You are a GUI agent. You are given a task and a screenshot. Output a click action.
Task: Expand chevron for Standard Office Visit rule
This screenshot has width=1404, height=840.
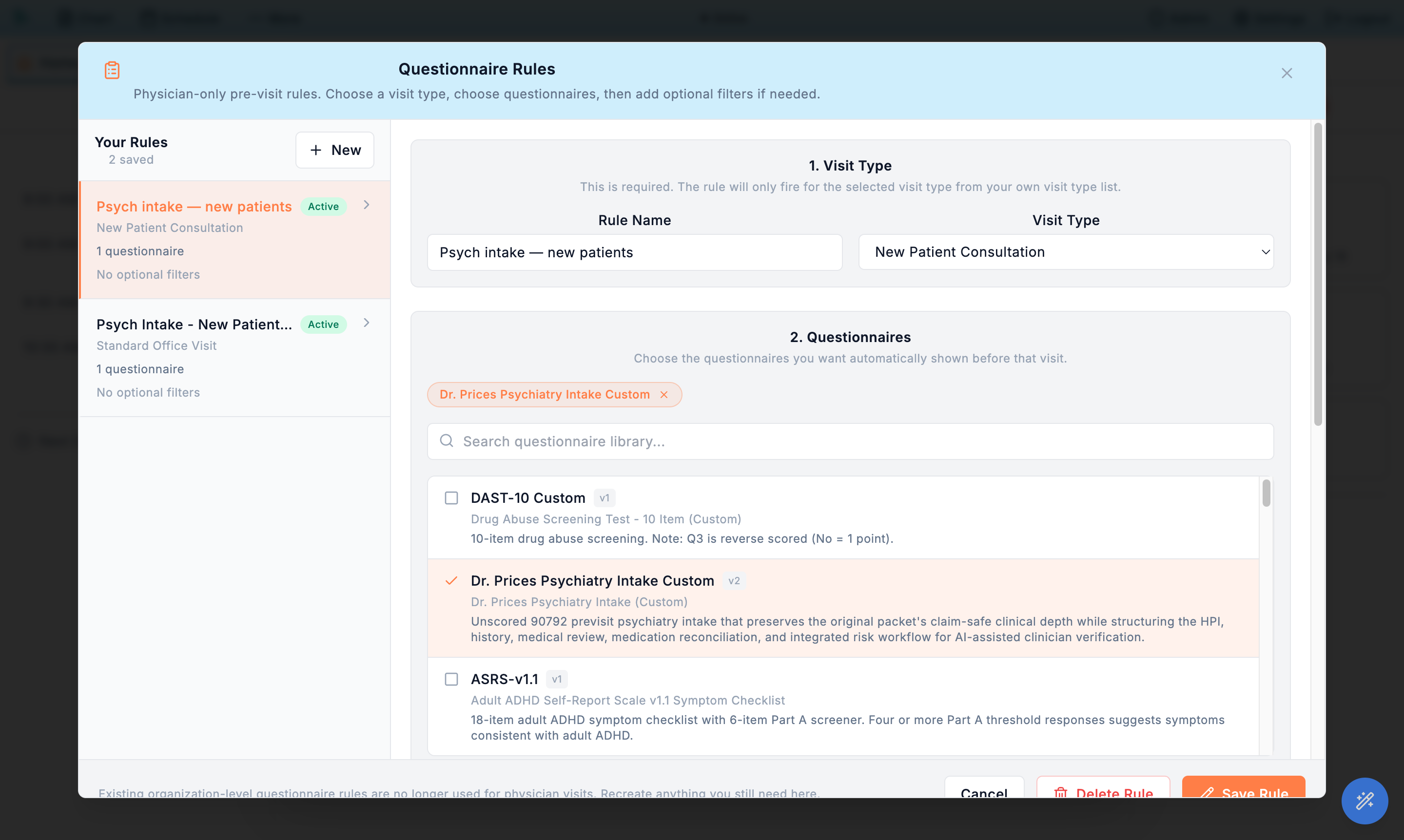click(x=367, y=323)
